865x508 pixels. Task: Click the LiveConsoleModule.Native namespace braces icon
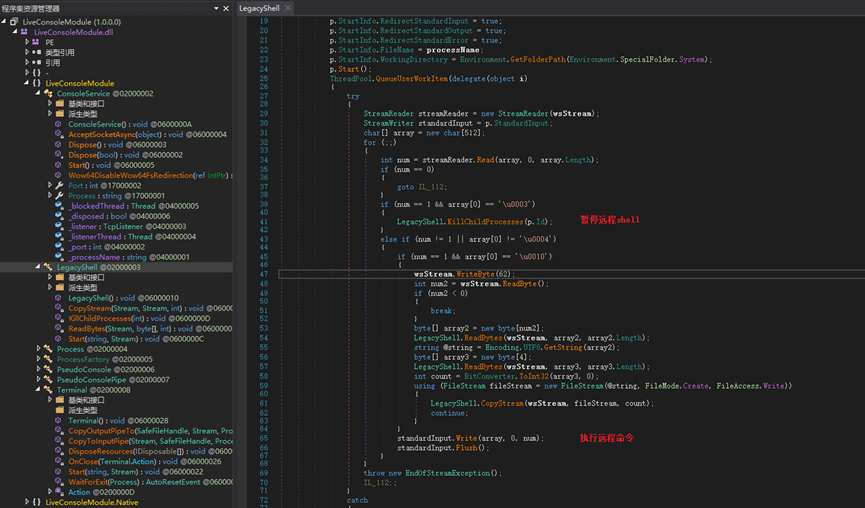(37, 502)
